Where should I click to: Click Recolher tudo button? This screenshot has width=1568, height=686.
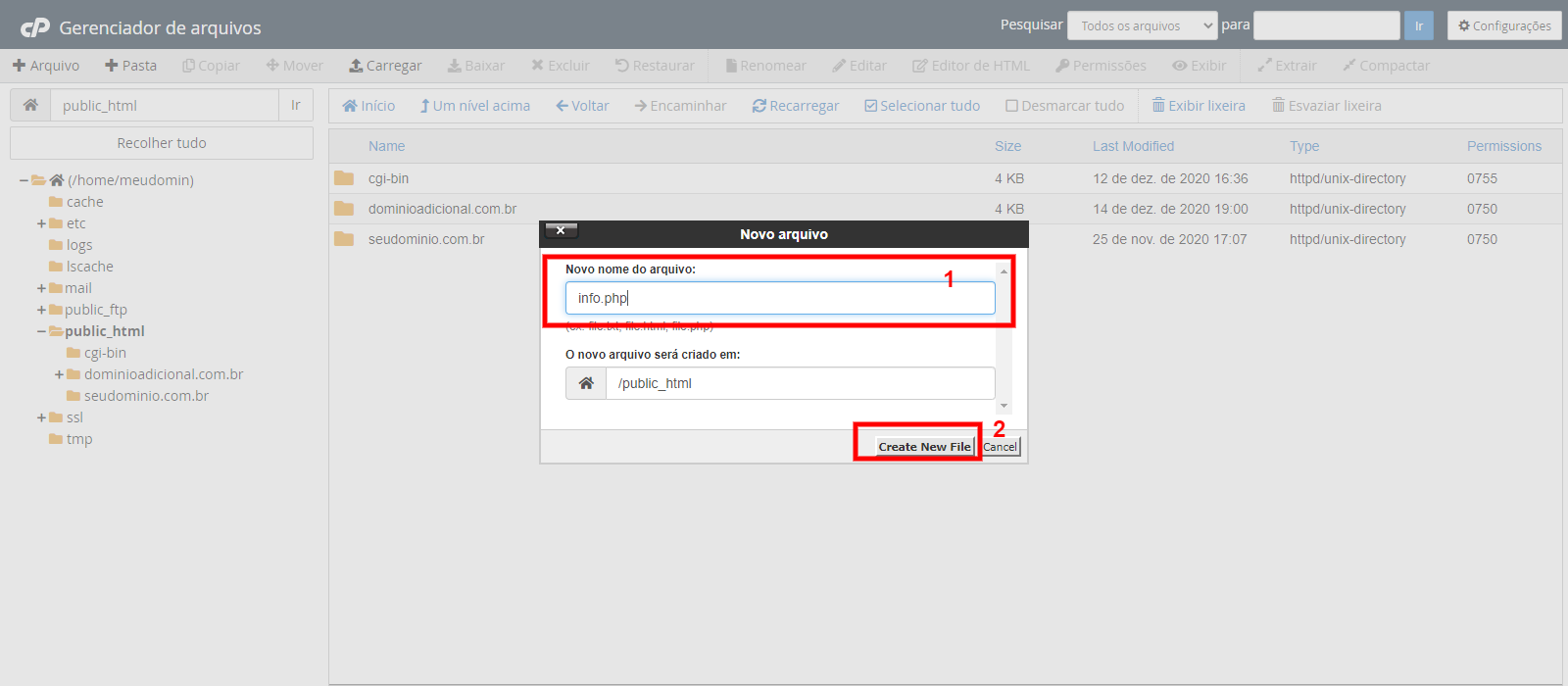162,143
